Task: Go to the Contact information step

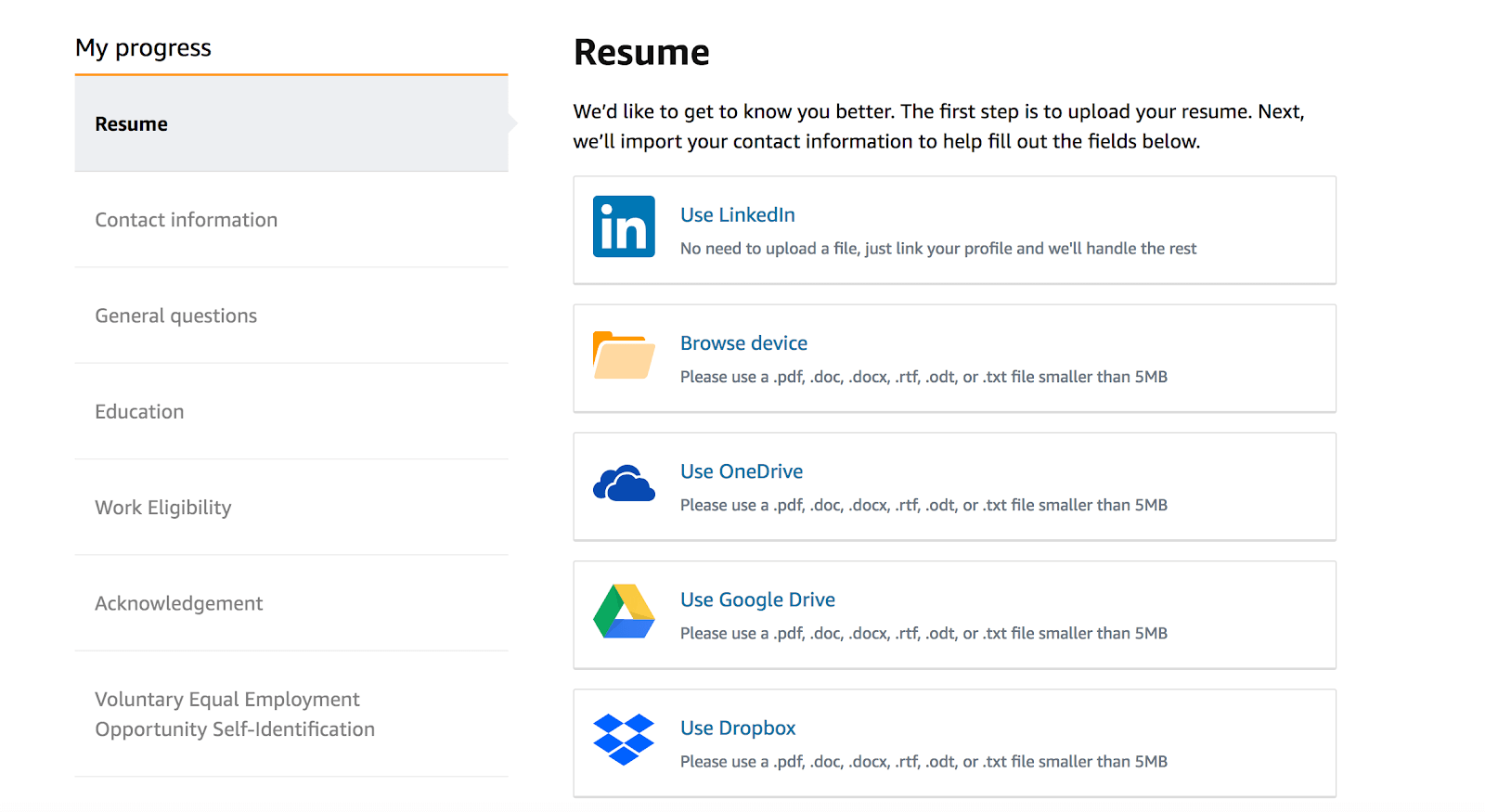Action: (291, 220)
